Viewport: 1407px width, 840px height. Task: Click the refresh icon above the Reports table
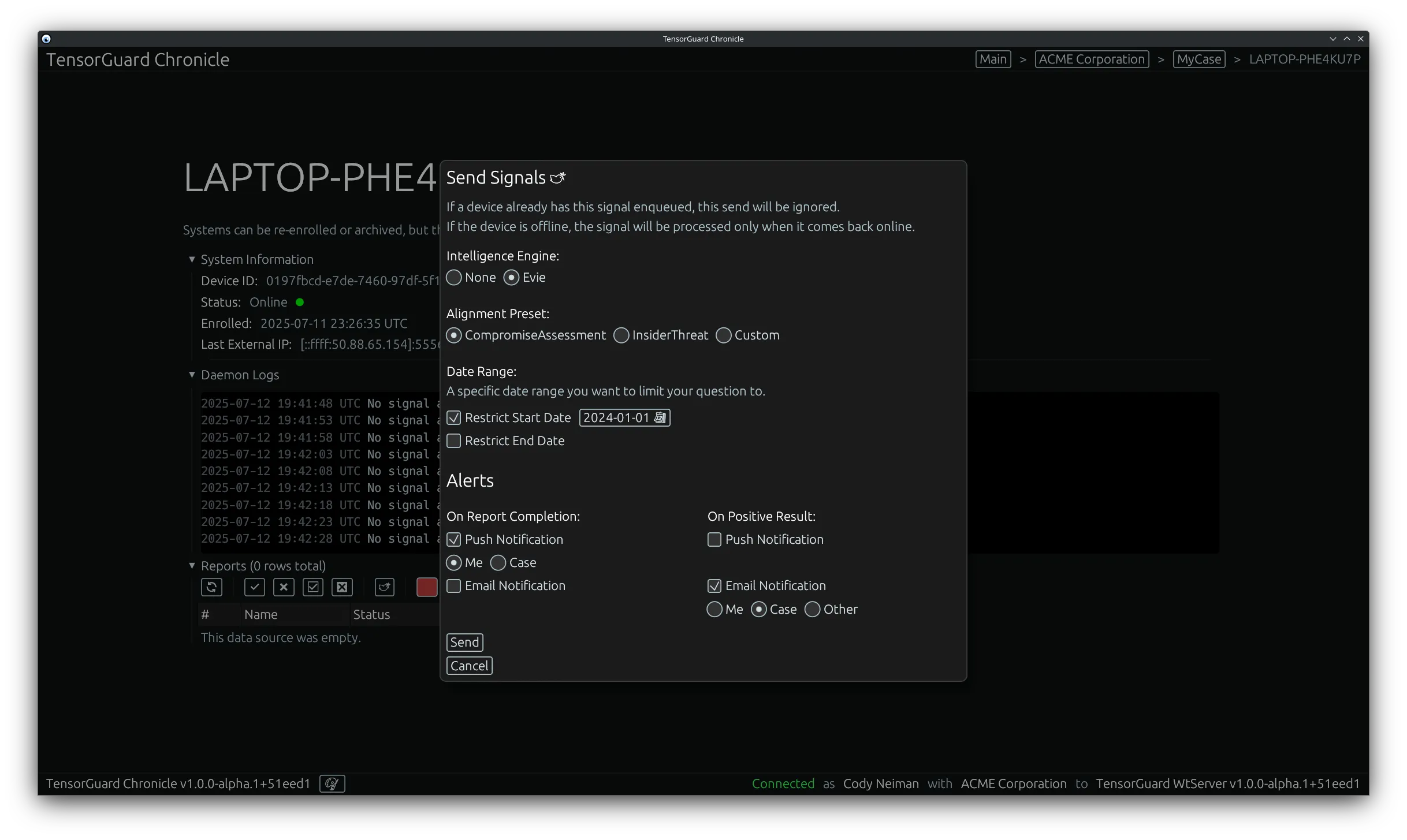[211, 587]
